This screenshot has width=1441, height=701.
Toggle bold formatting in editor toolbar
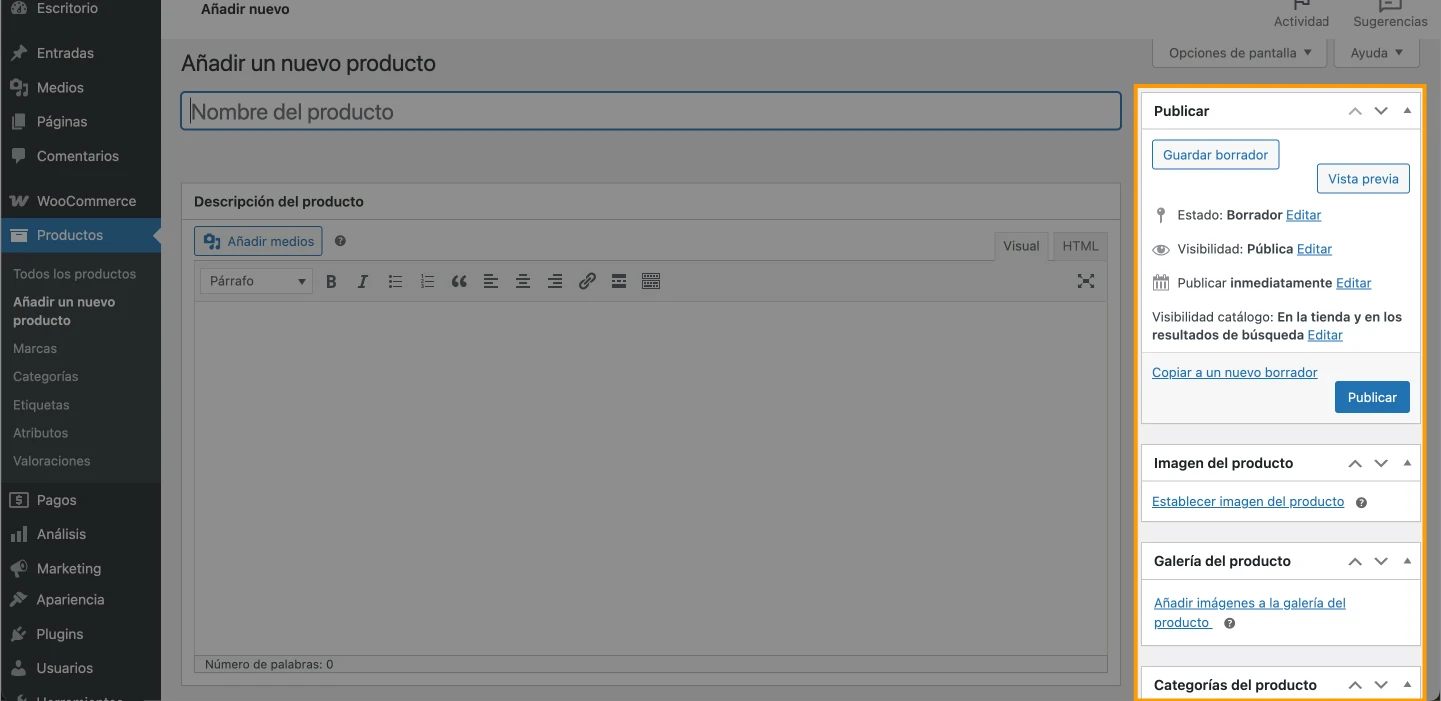[331, 282]
